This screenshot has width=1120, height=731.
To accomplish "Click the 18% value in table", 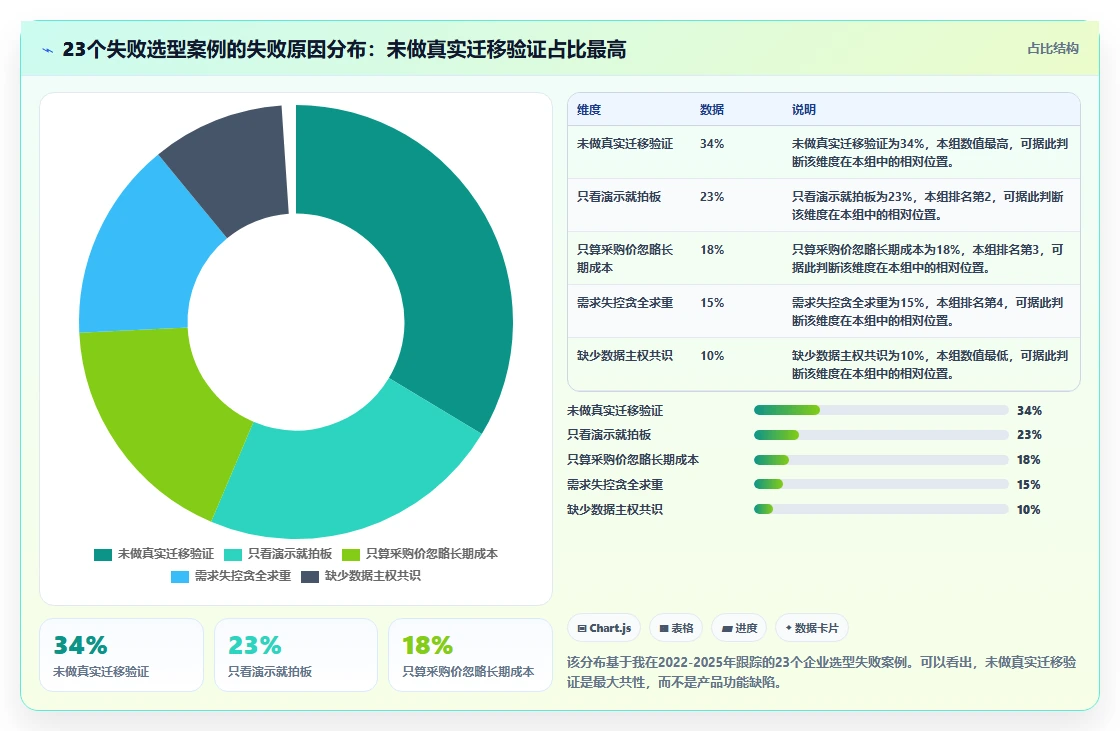I will [x=712, y=249].
